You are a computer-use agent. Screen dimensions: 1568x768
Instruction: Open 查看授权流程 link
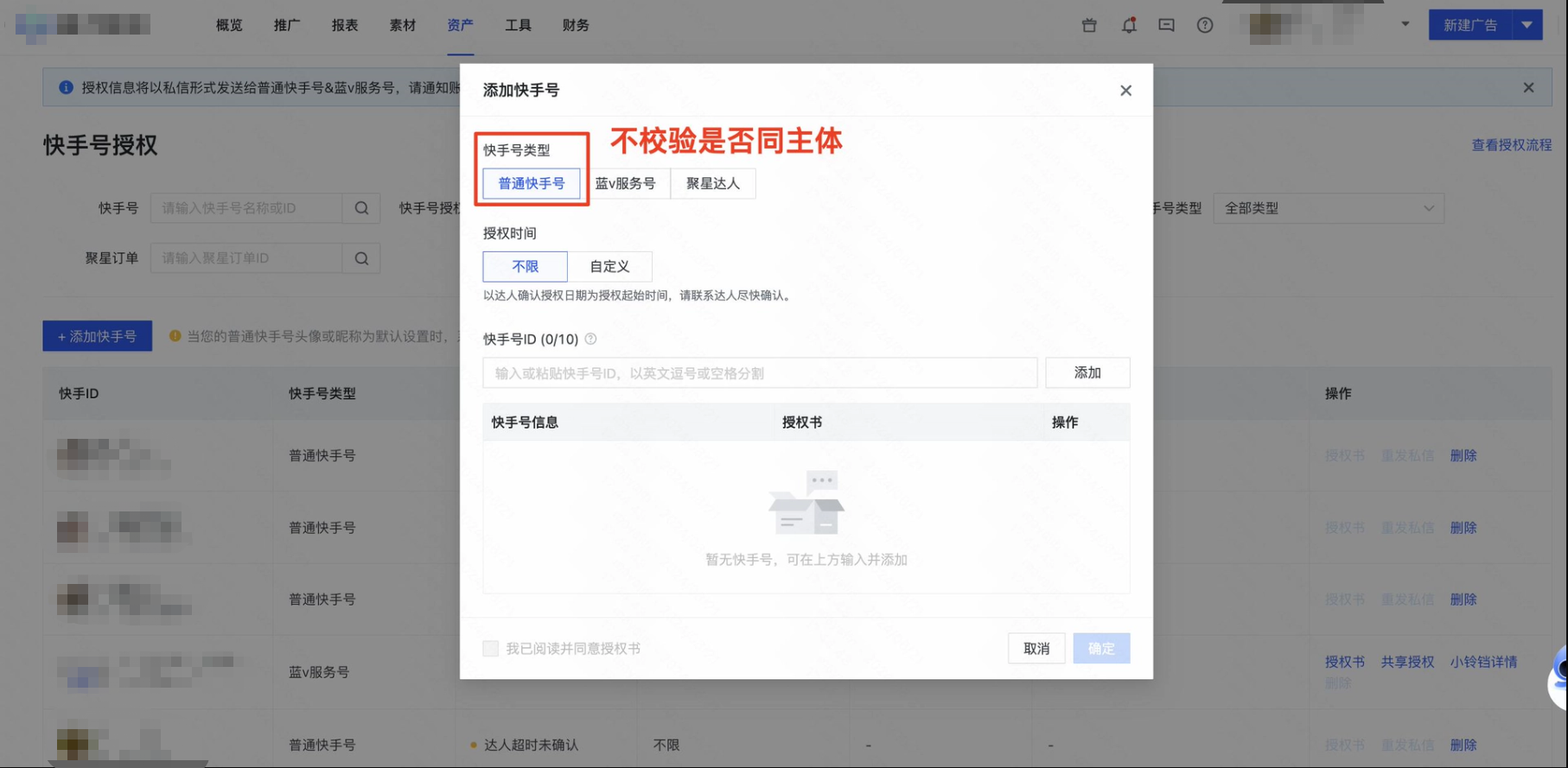1512,144
